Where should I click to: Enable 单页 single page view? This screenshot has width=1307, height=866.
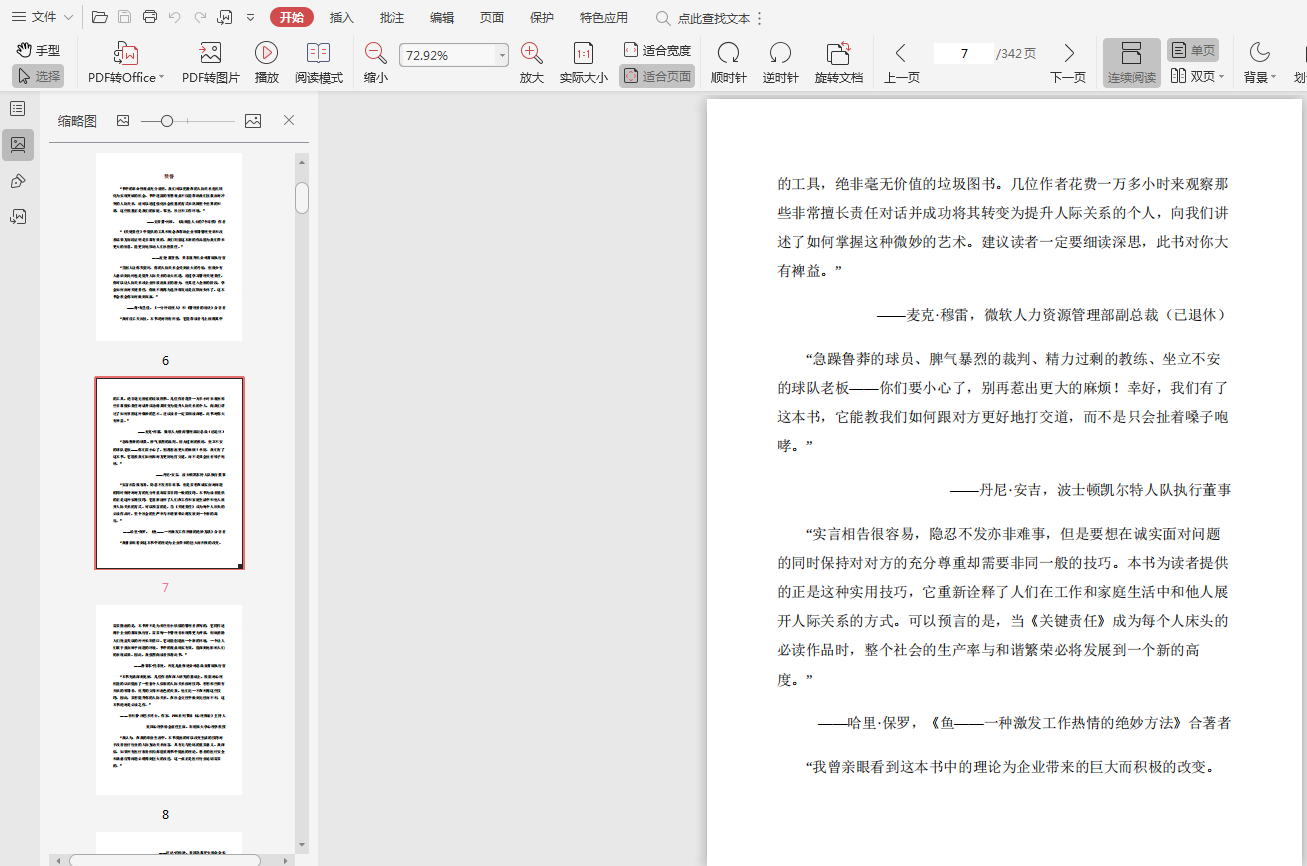pyautogui.click(x=1192, y=50)
